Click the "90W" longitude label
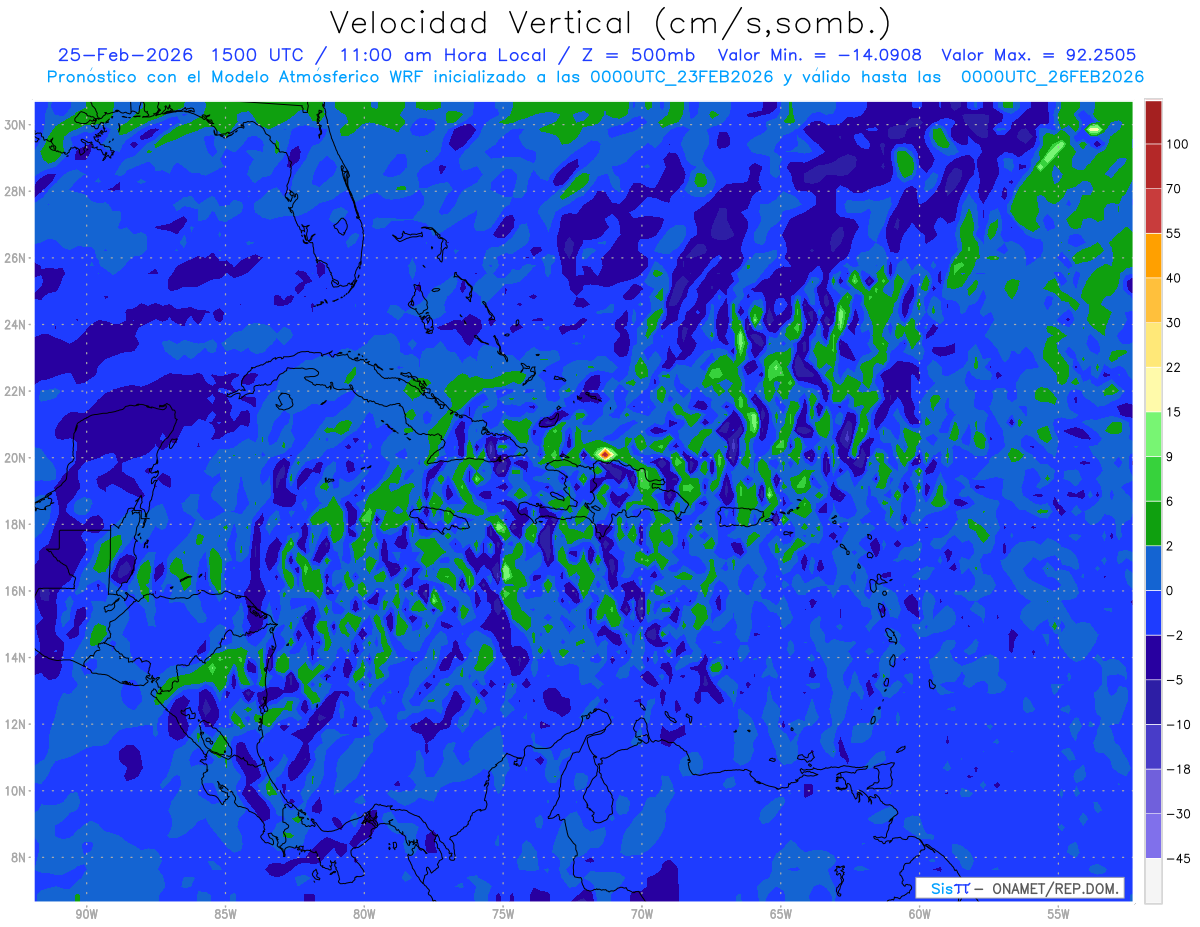Viewport: 1200px width, 927px height. (86, 914)
